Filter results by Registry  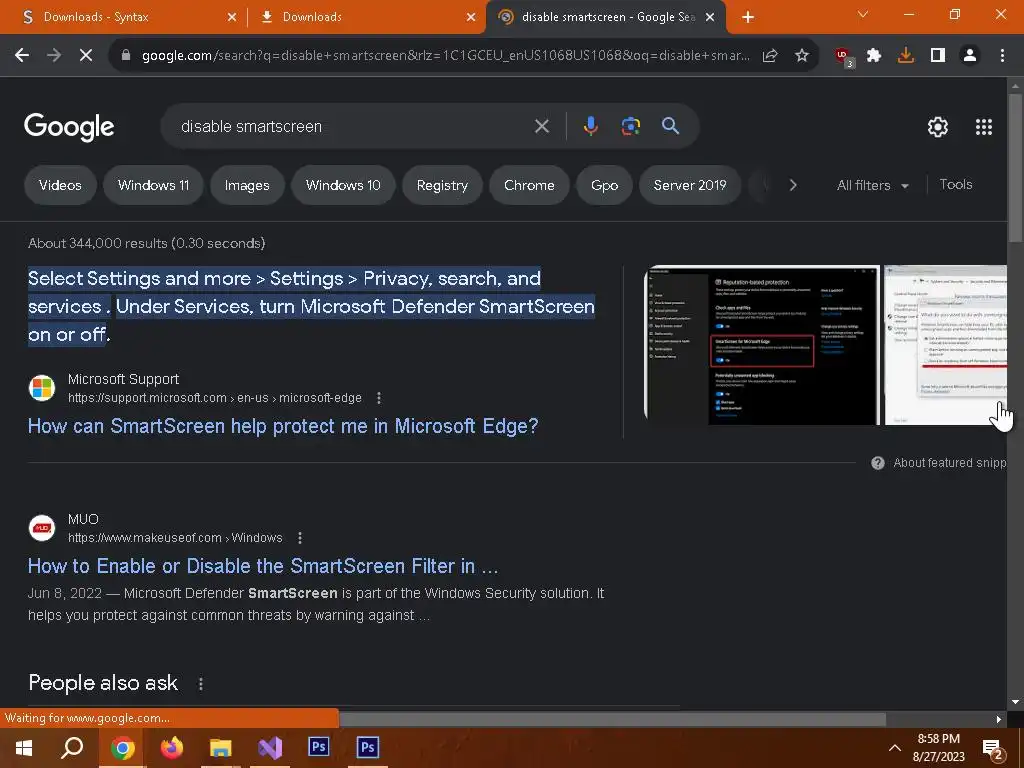pos(442,185)
